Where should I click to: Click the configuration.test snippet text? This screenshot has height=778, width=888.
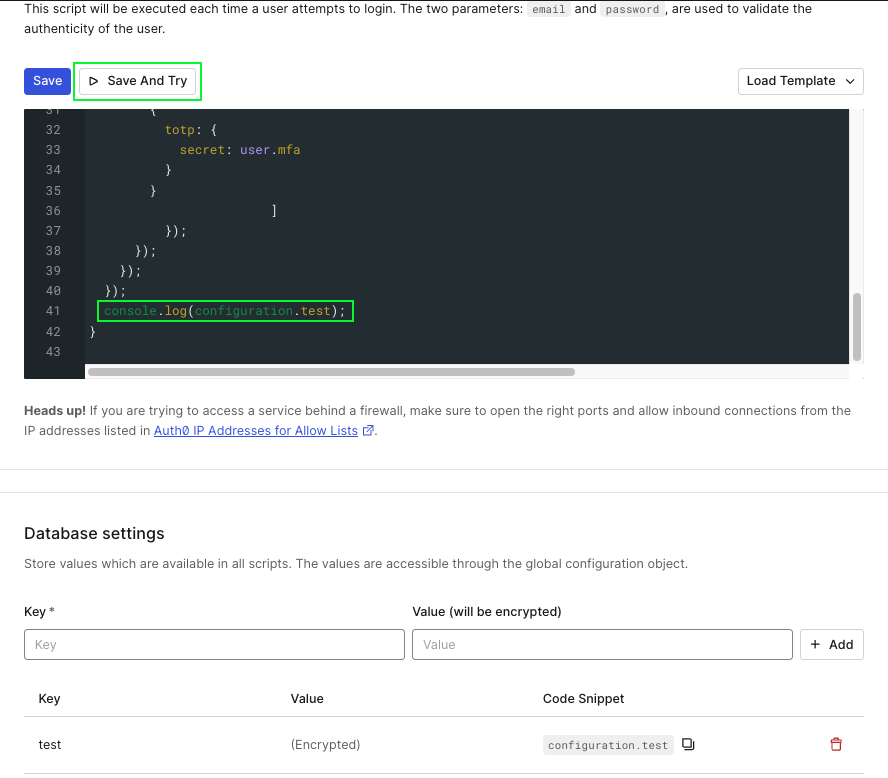point(608,745)
